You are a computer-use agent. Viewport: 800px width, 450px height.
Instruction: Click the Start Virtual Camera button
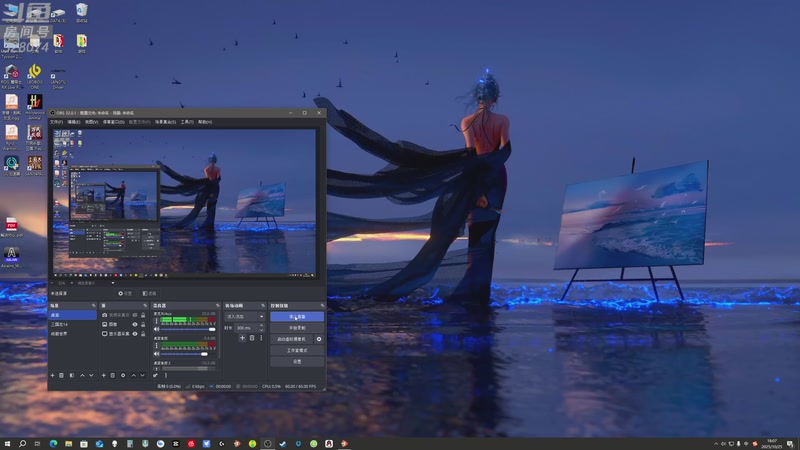point(291,339)
